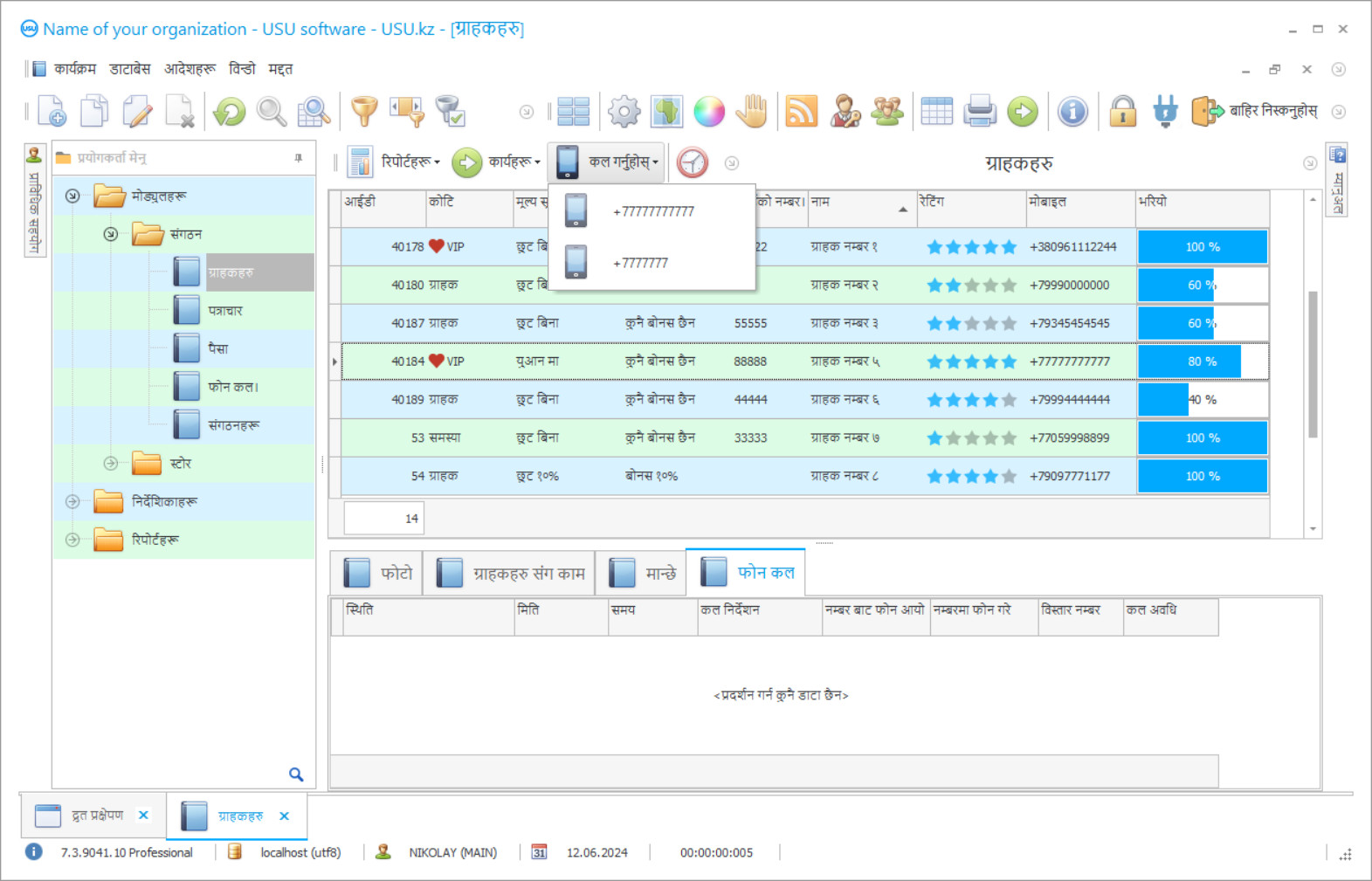Viewport: 1372px width, 881px height.
Task: Click the blue power plug icon
Action: (1165, 111)
